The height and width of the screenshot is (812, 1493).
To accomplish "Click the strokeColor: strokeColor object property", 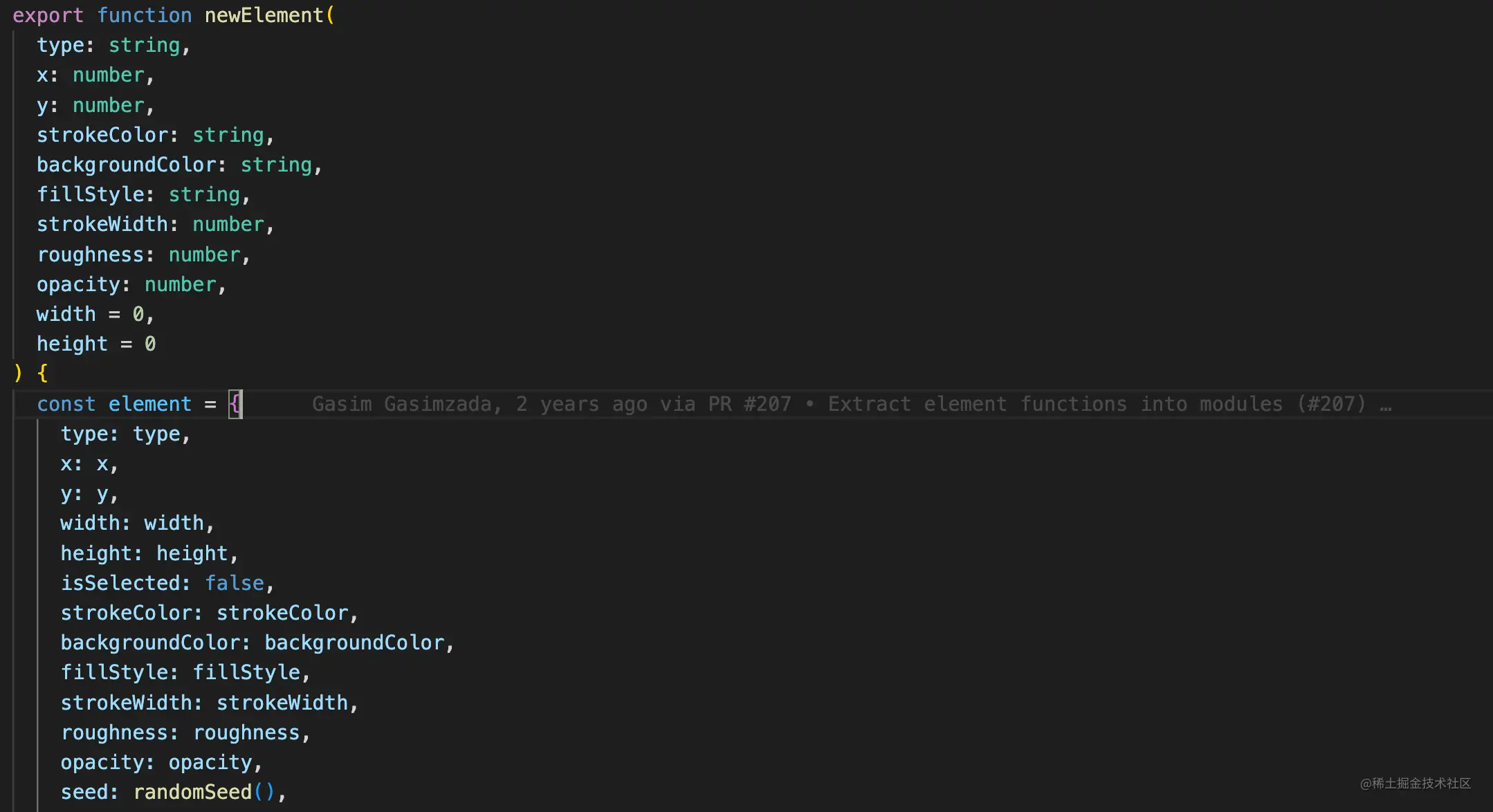I will point(204,613).
